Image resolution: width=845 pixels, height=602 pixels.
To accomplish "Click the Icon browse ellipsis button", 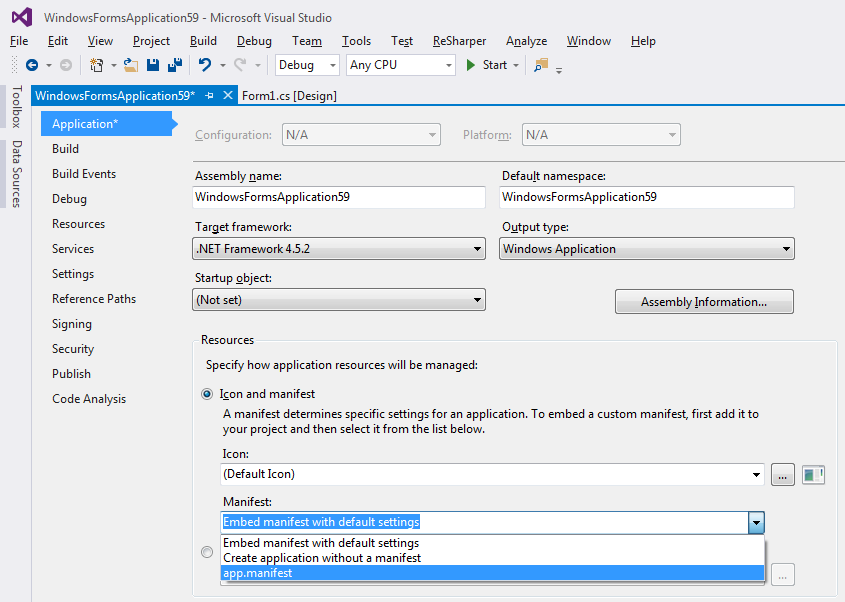I will pyautogui.click(x=782, y=475).
